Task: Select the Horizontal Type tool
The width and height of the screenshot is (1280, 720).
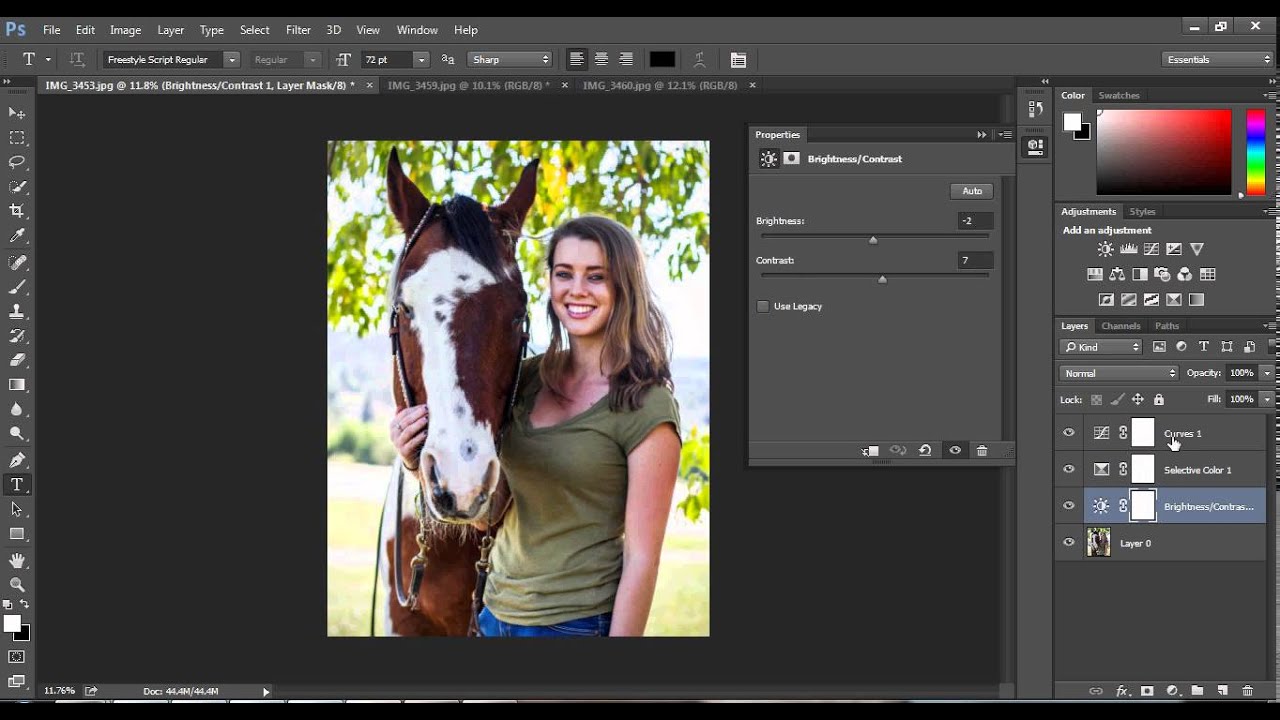Action: coord(17,485)
